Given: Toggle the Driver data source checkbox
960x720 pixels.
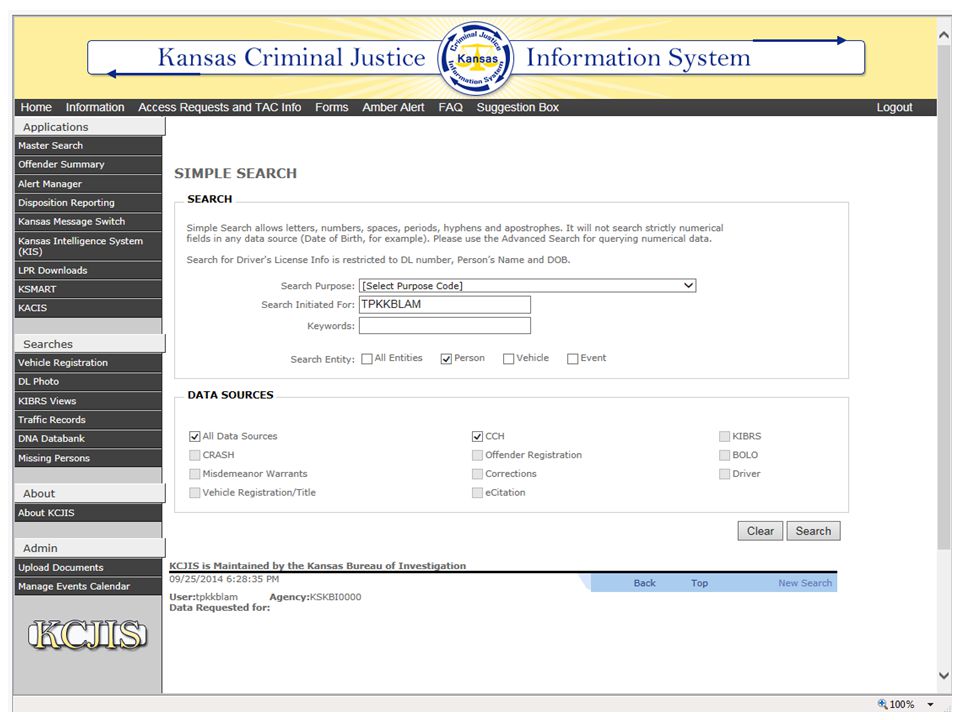Looking at the screenshot, I should click(724, 474).
